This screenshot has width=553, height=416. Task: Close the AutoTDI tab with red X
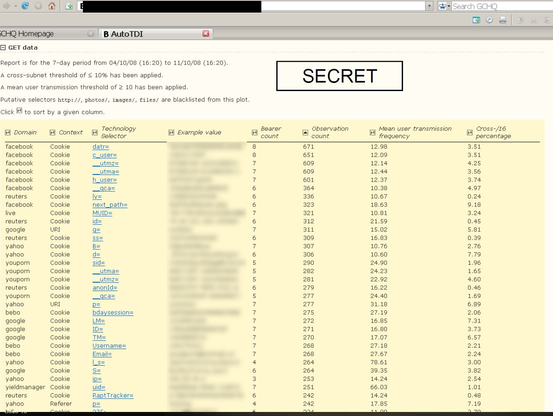(206, 33)
